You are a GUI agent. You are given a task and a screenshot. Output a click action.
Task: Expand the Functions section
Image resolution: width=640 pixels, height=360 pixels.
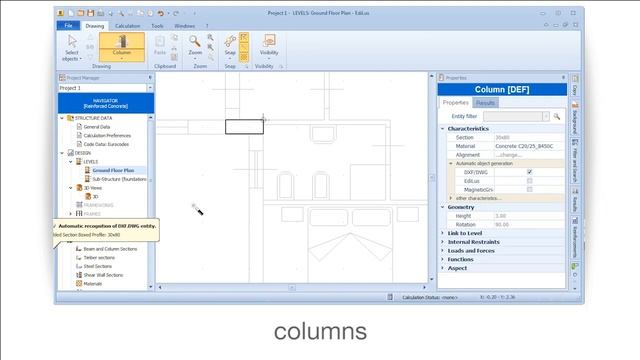coord(442,259)
